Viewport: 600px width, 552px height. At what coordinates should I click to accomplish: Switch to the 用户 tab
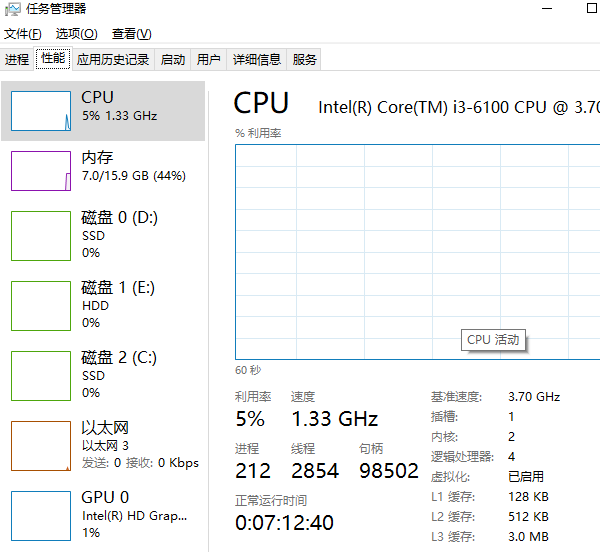pyautogui.click(x=209, y=60)
